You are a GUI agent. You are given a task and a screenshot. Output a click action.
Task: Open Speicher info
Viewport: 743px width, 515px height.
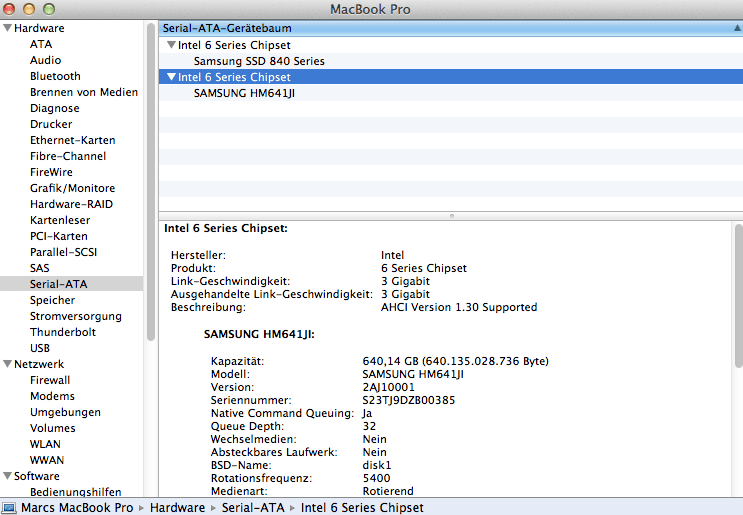[x=53, y=300]
